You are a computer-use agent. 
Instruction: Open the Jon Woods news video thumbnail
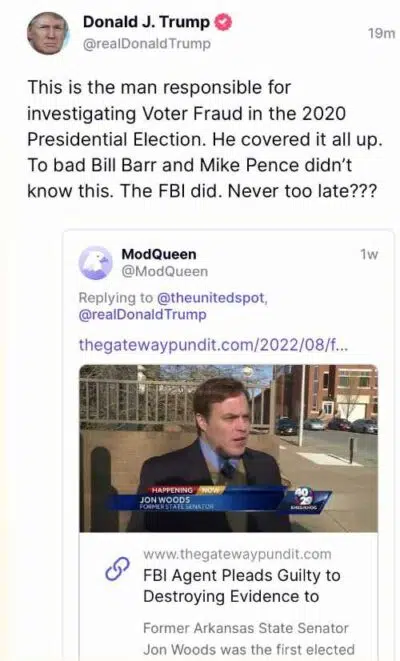coord(228,448)
